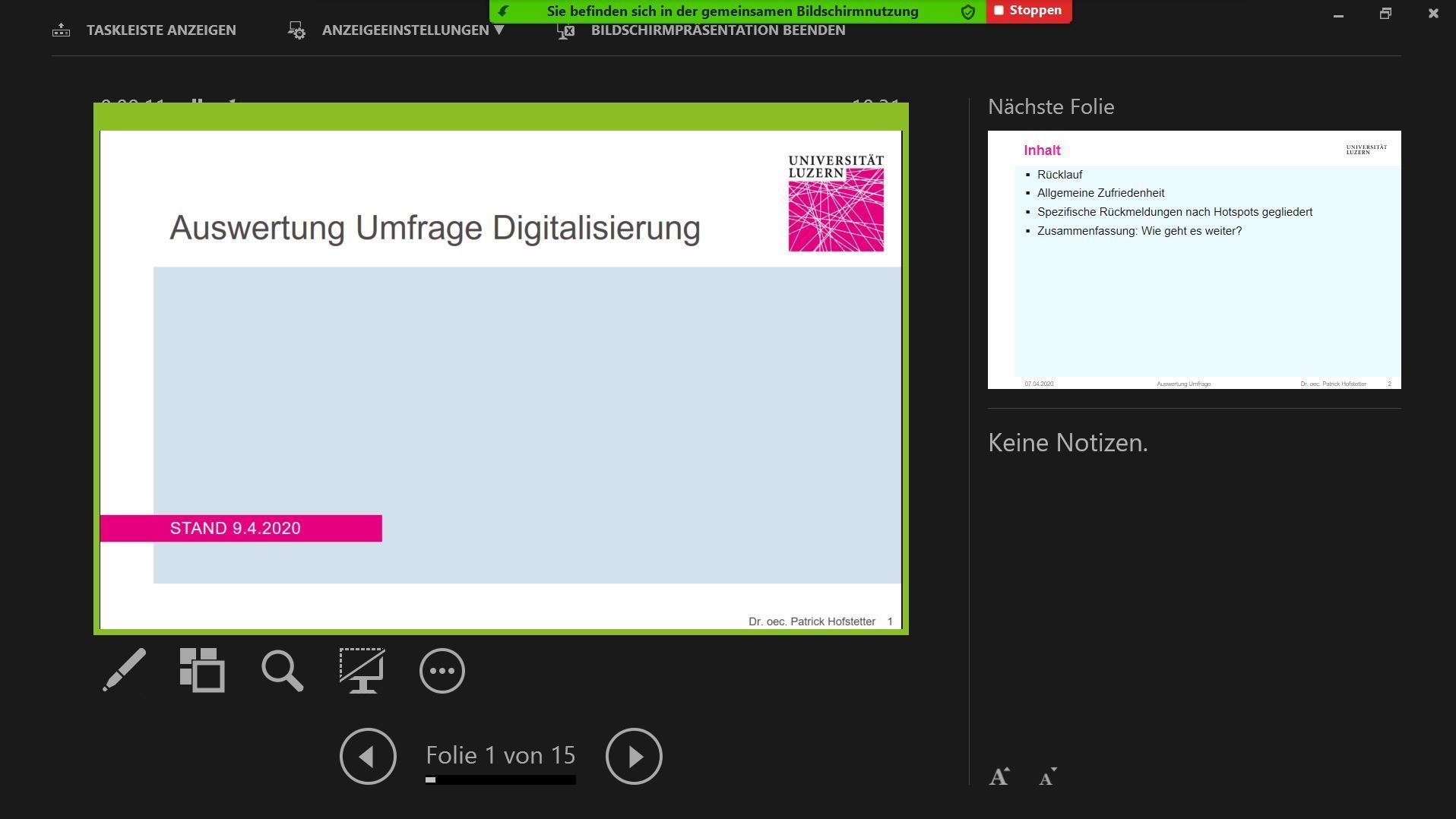Click Taskleiste anzeigen
This screenshot has height=819, width=1456.
[x=144, y=30]
